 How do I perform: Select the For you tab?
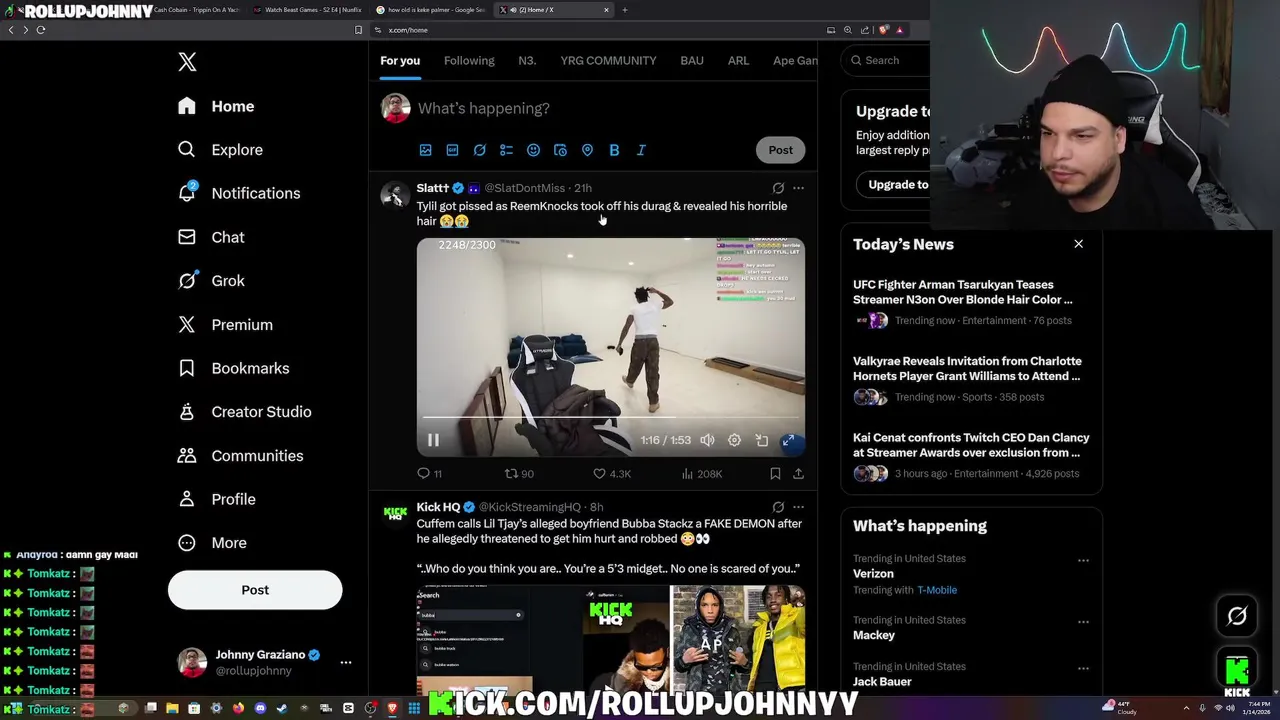pyautogui.click(x=400, y=61)
